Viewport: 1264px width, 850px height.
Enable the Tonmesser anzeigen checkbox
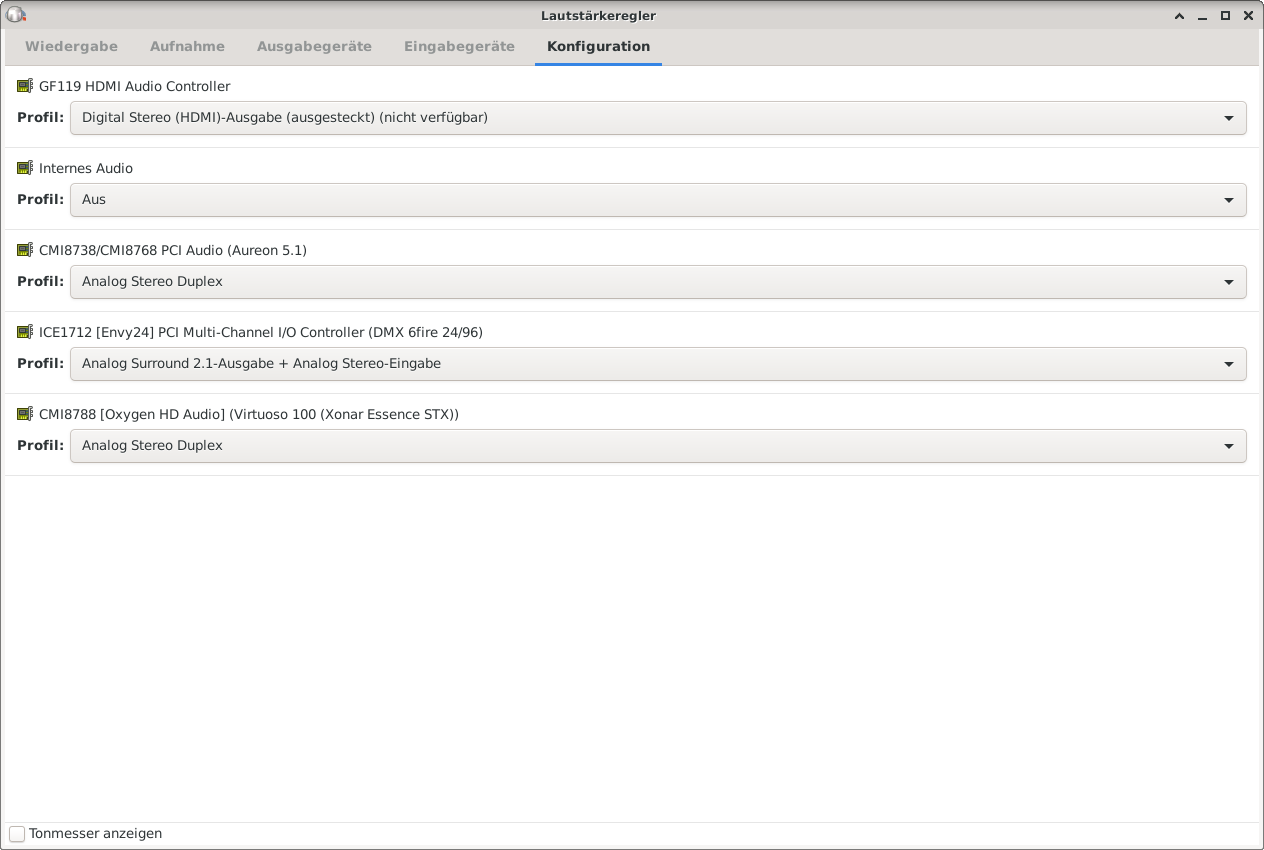pos(17,834)
